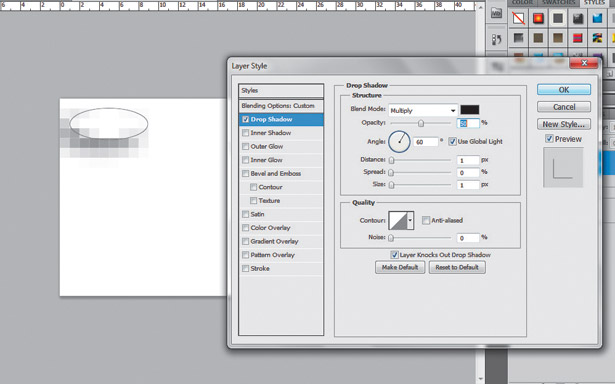Enable the Inner Shadow checkbox
Viewport: 615px width, 384px height.
(x=246, y=133)
